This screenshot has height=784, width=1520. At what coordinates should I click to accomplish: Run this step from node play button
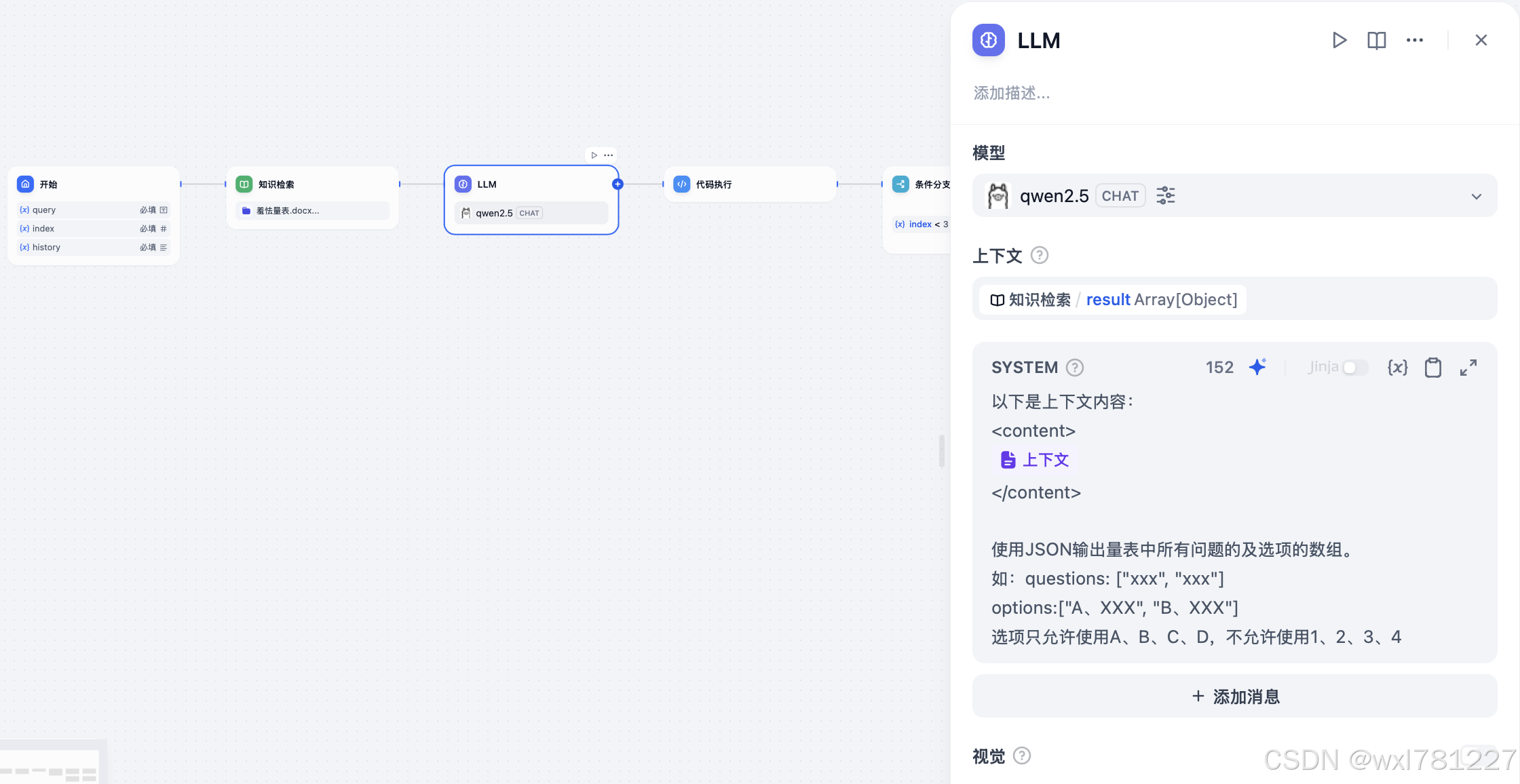594,155
